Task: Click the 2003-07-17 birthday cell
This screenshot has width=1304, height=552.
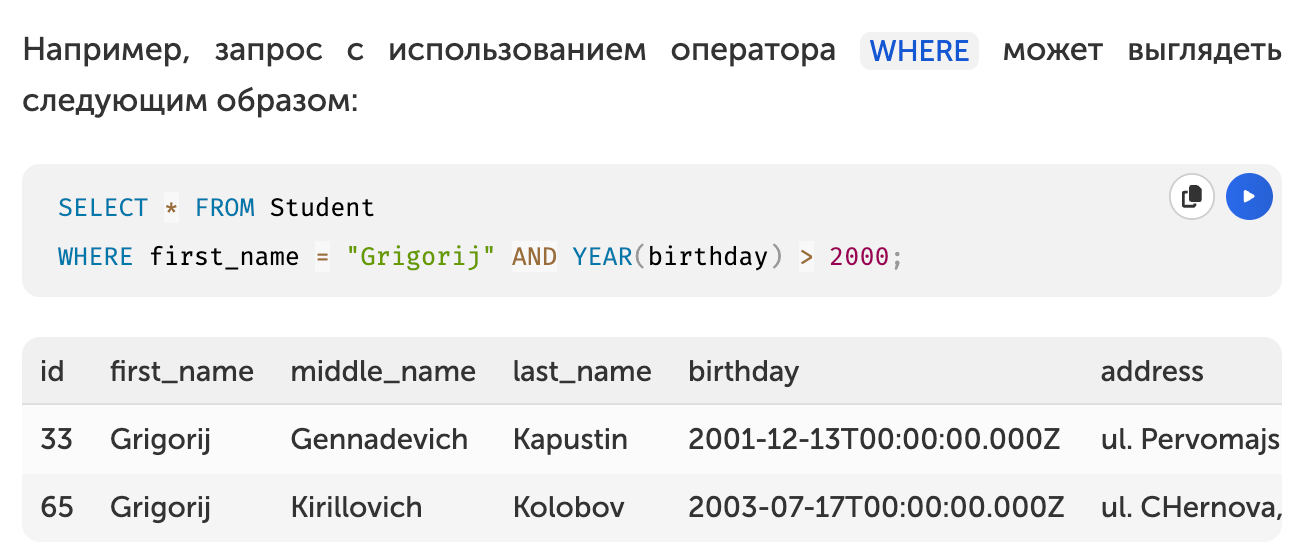Action: 876,507
